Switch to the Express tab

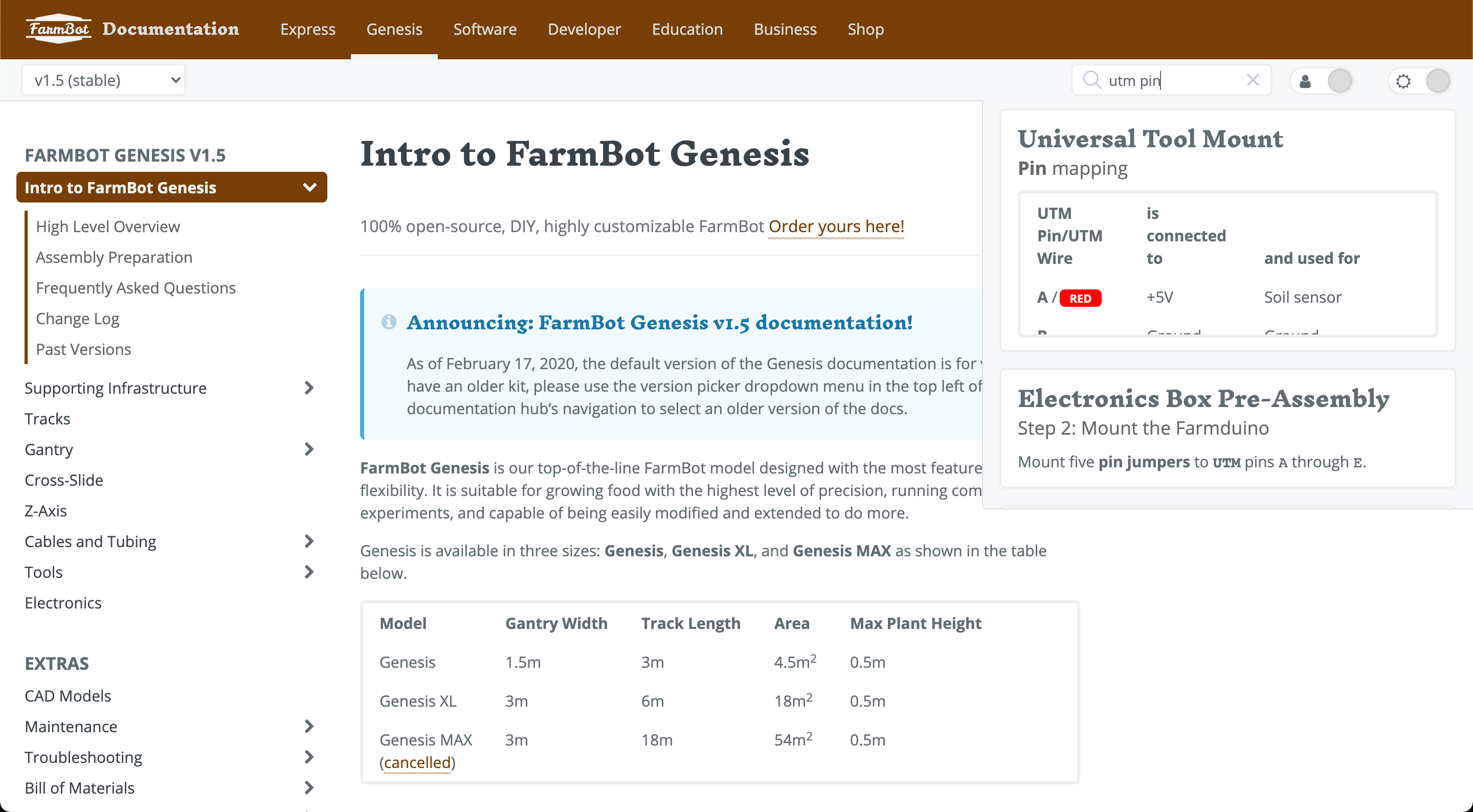(x=307, y=29)
